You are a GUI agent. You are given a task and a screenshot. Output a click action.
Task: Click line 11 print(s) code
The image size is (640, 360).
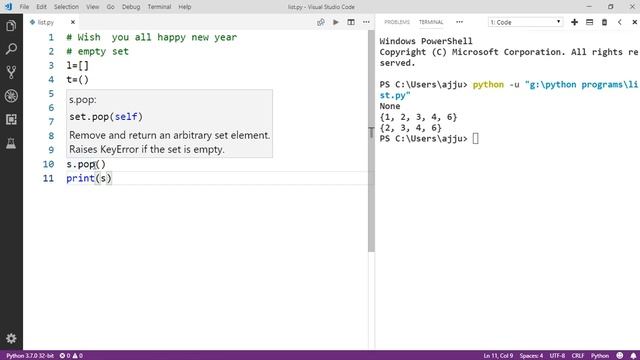pyautogui.click(x=89, y=178)
